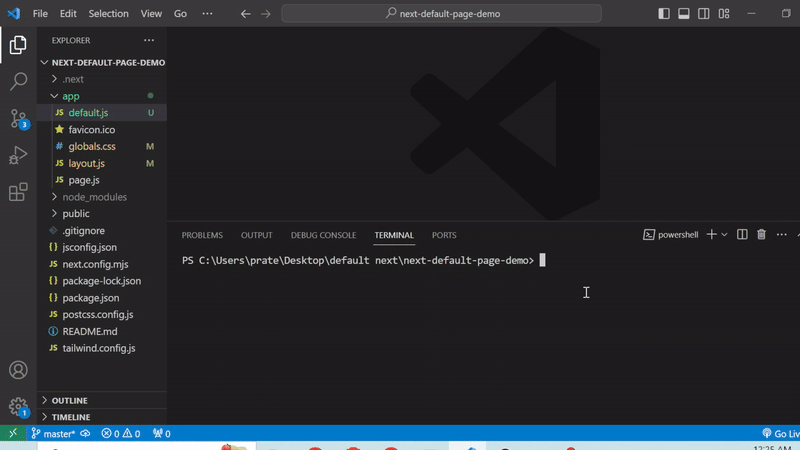Open Run and Debug view

pos(18,156)
